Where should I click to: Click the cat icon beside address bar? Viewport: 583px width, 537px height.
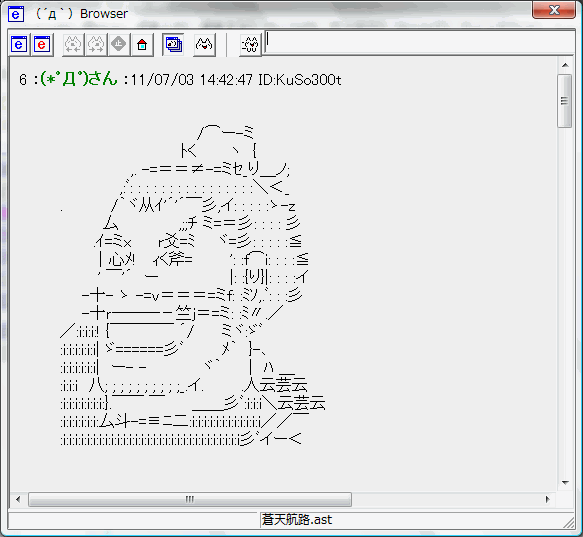pos(251,45)
